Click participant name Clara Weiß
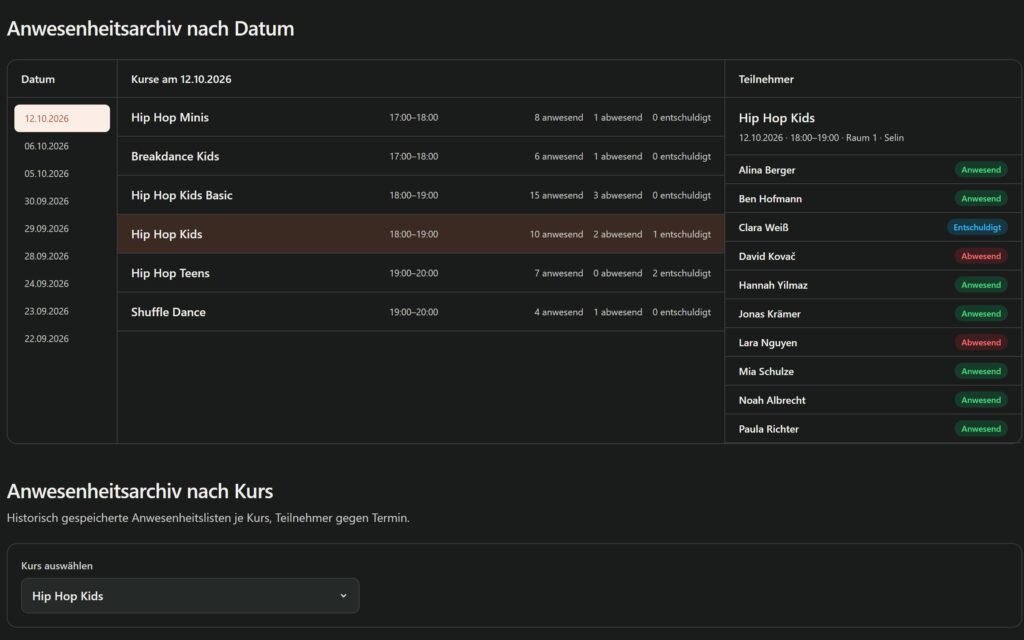Viewport: 1024px width, 640px height. click(x=763, y=227)
